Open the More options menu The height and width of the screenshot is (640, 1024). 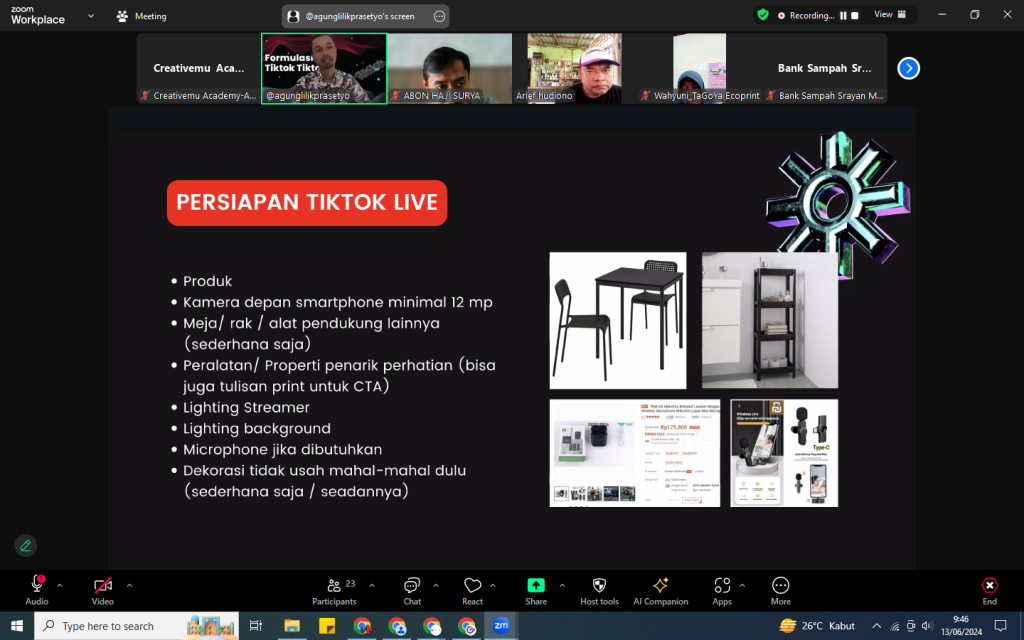click(780, 590)
